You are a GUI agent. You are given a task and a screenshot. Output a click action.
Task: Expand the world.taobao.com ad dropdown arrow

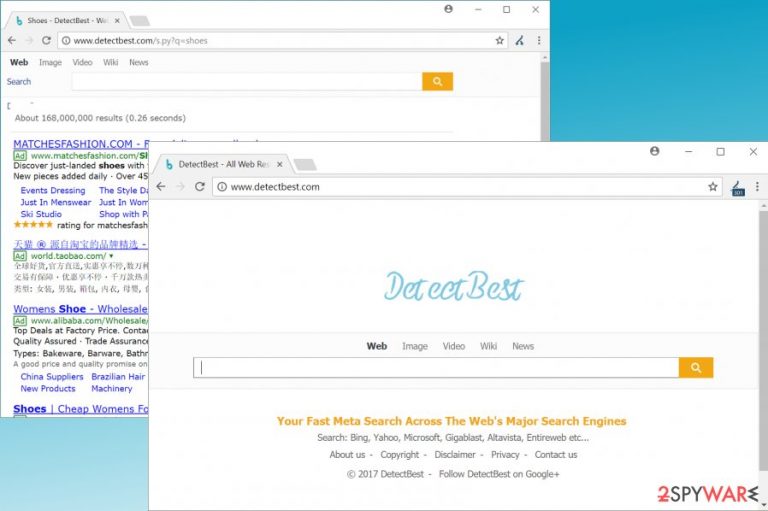pos(111,256)
